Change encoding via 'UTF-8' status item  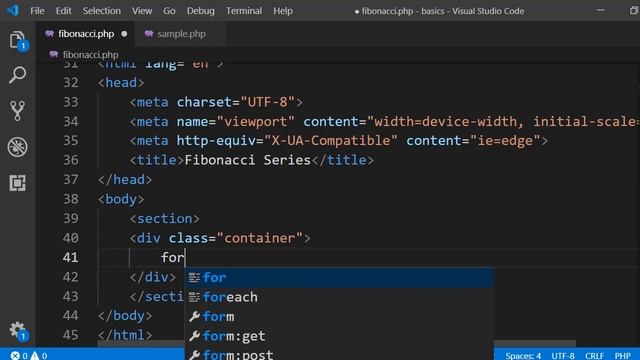click(x=563, y=356)
